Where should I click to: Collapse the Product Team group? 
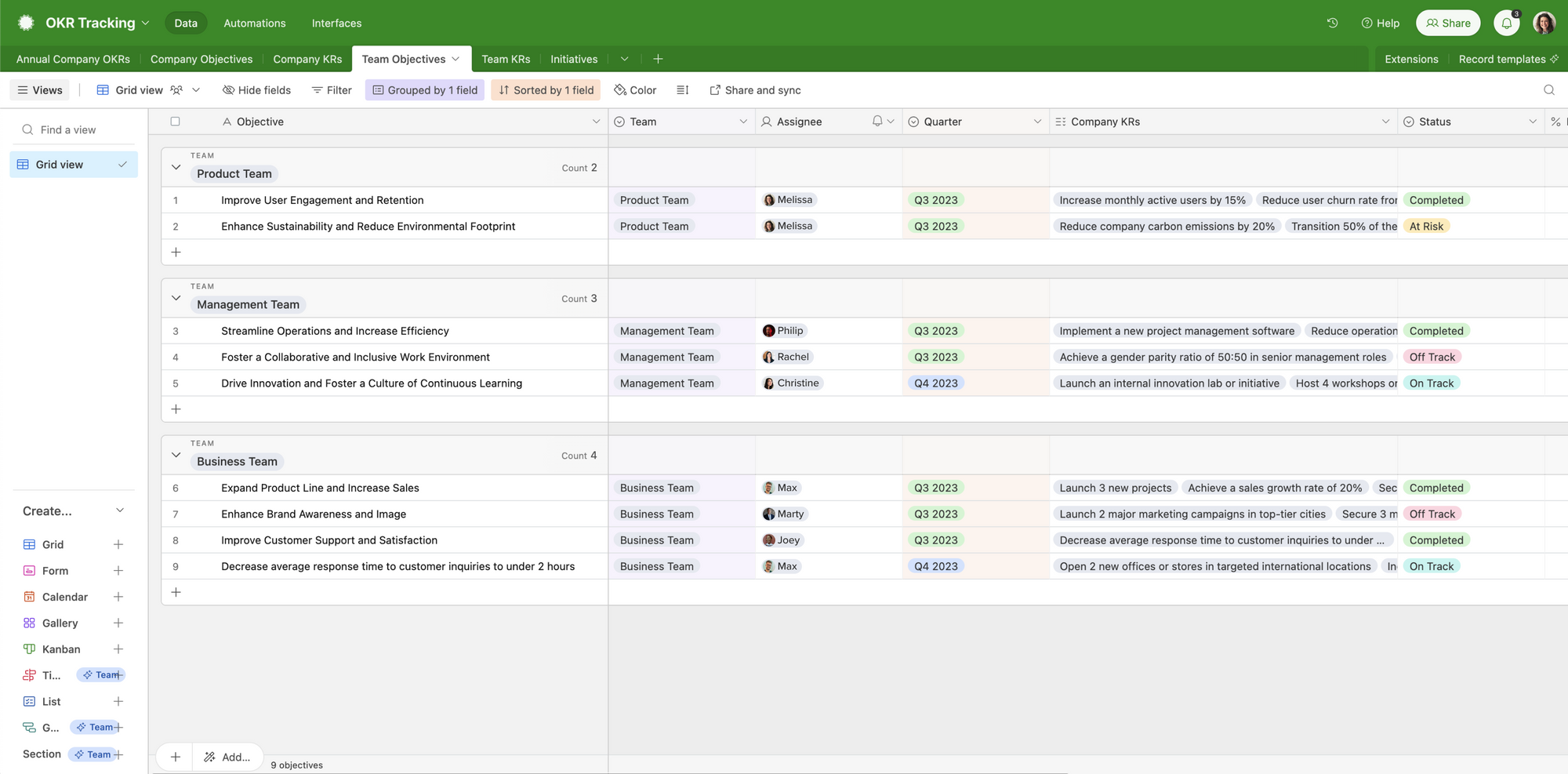(x=176, y=167)
